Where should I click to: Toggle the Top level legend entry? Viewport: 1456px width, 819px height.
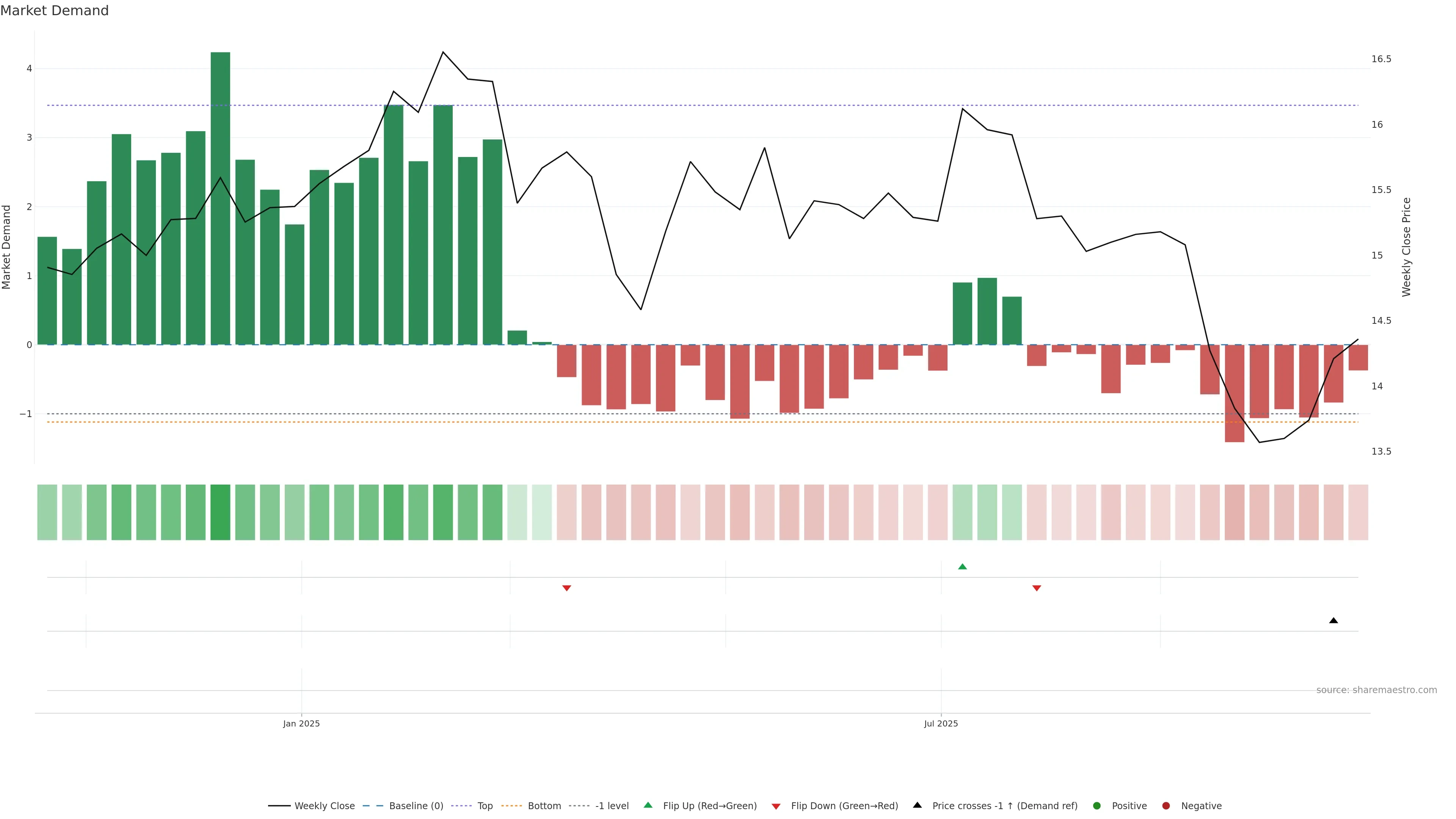pyautogui.click(x=485, y=805)
